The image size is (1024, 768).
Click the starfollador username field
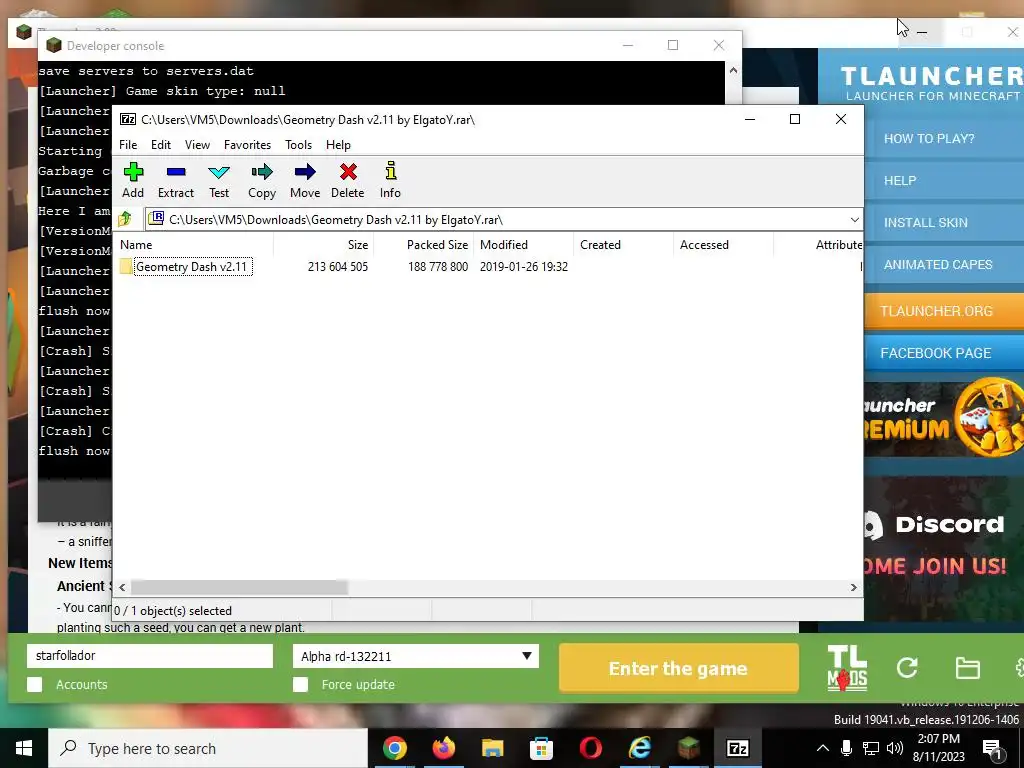[150, 656]
